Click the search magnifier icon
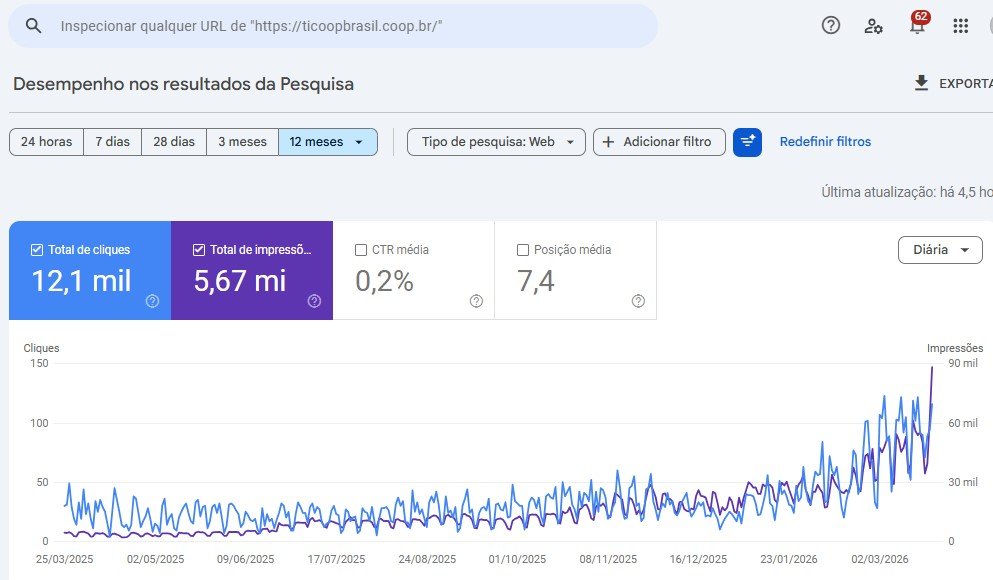The image size is (993, 580). coord(34,26)
